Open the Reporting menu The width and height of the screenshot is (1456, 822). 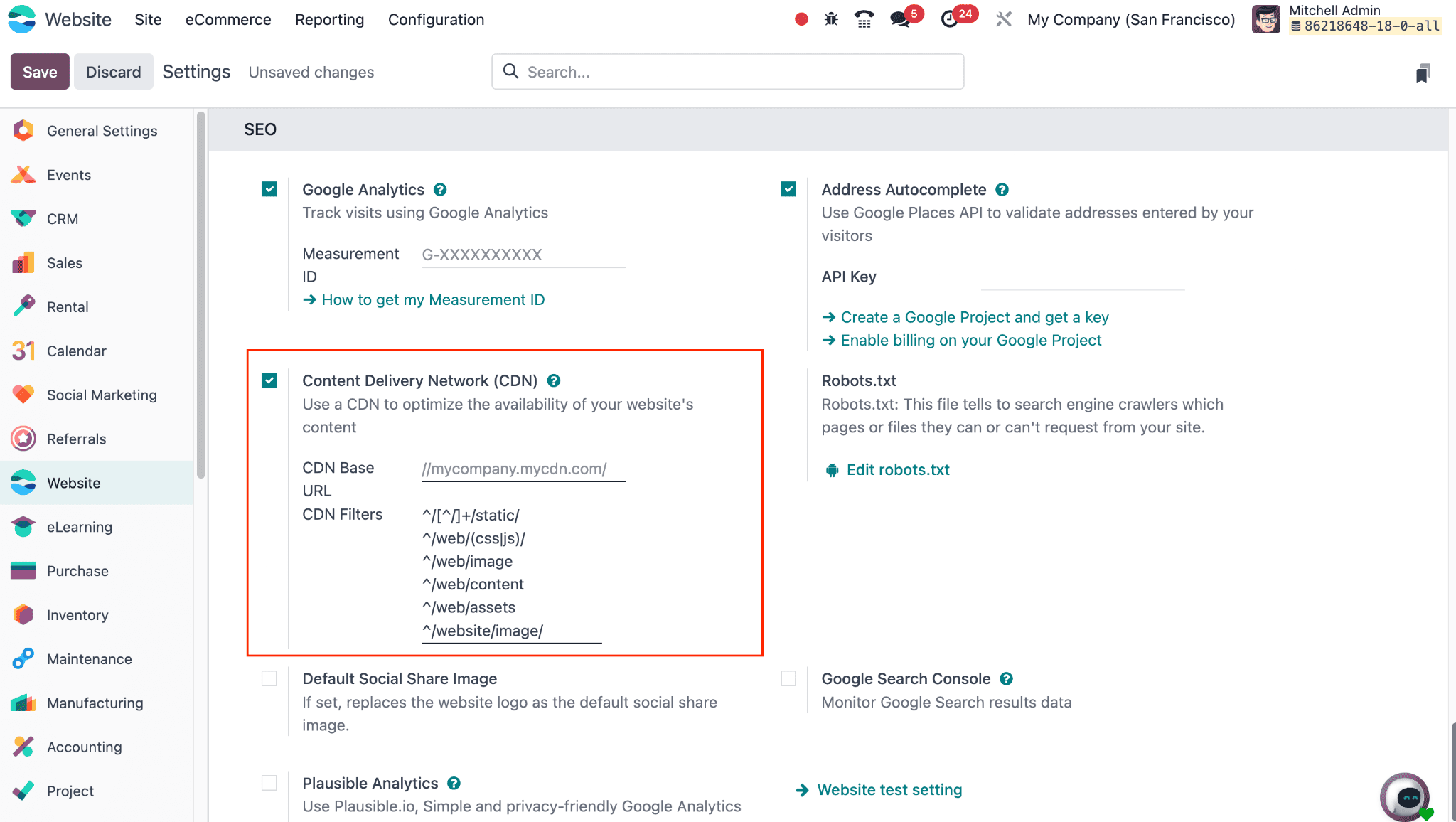pos(329,20)
